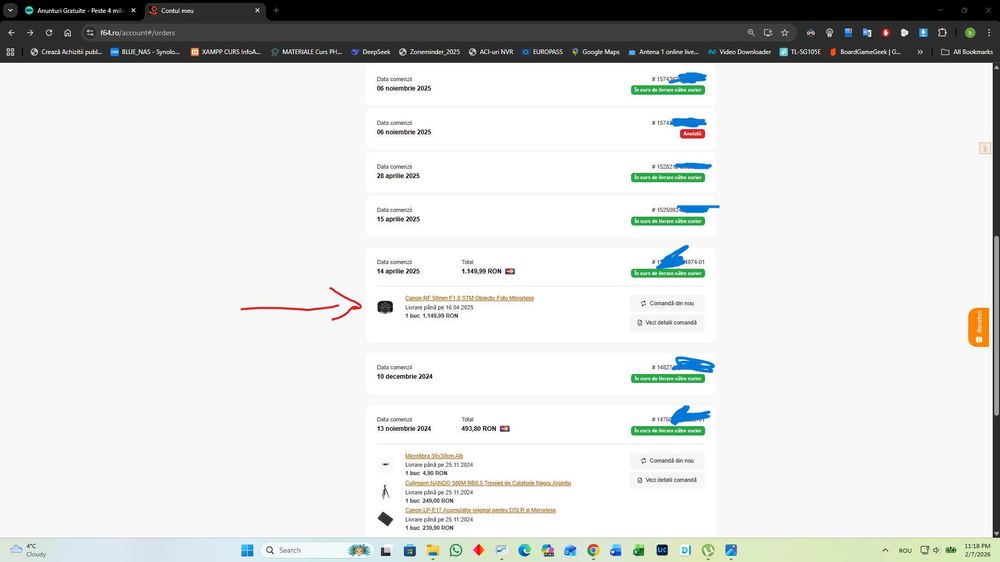
Task: Click Vezi detalii comandă for 493,80 RON order
Action: (667, 480)
